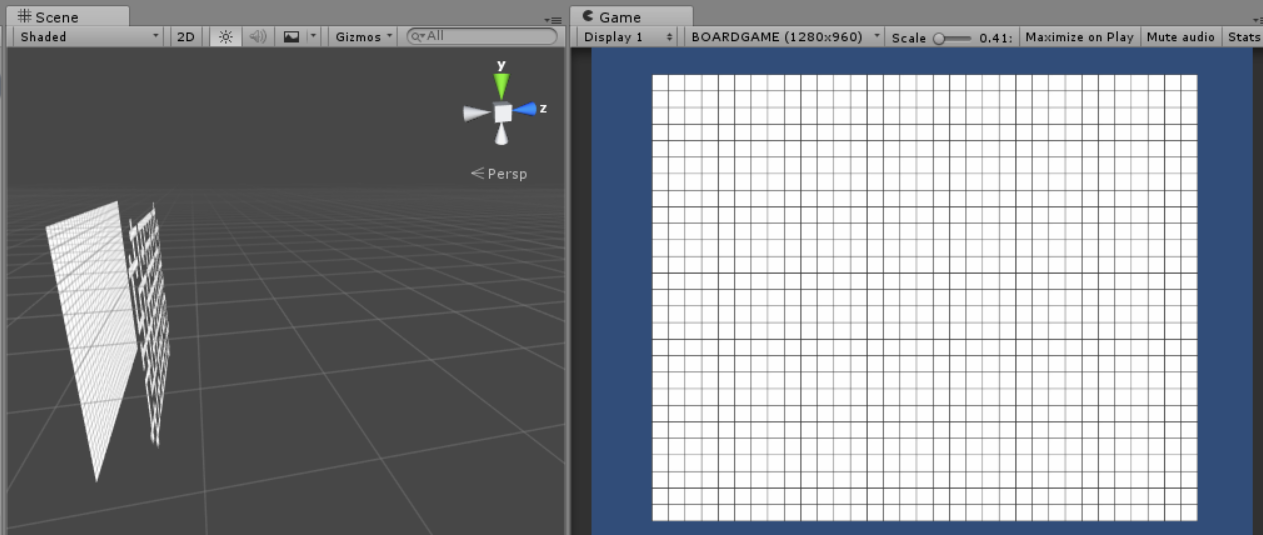Open BOARDGAME (1280x960) aspect dropdown

tap(785, 37)
